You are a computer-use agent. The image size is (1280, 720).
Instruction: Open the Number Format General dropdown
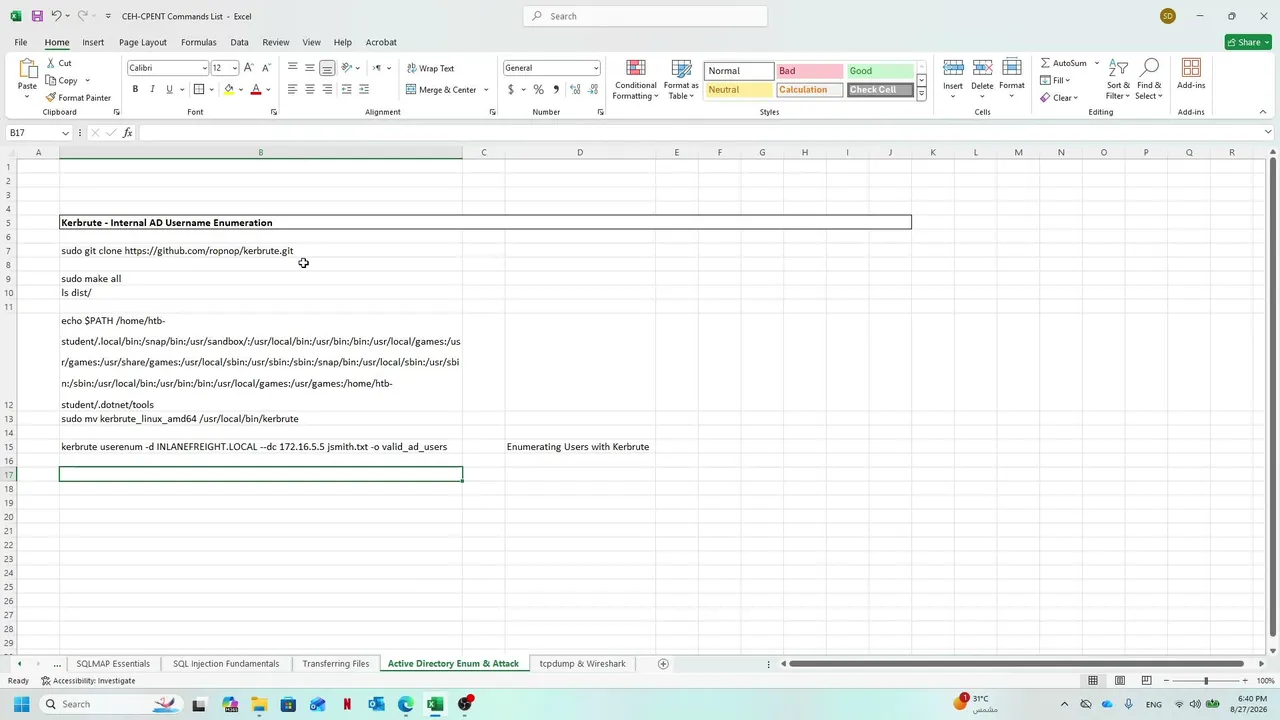coord(596,68)
